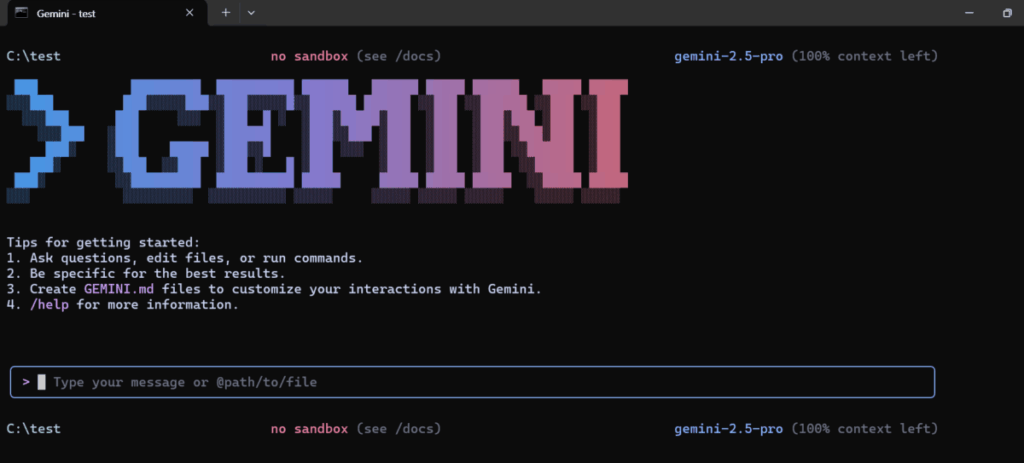The width and height of the screenshot is (1024, 463).
Task: Click the terminal icon on the Gemini tab
Action: [22, 12]
